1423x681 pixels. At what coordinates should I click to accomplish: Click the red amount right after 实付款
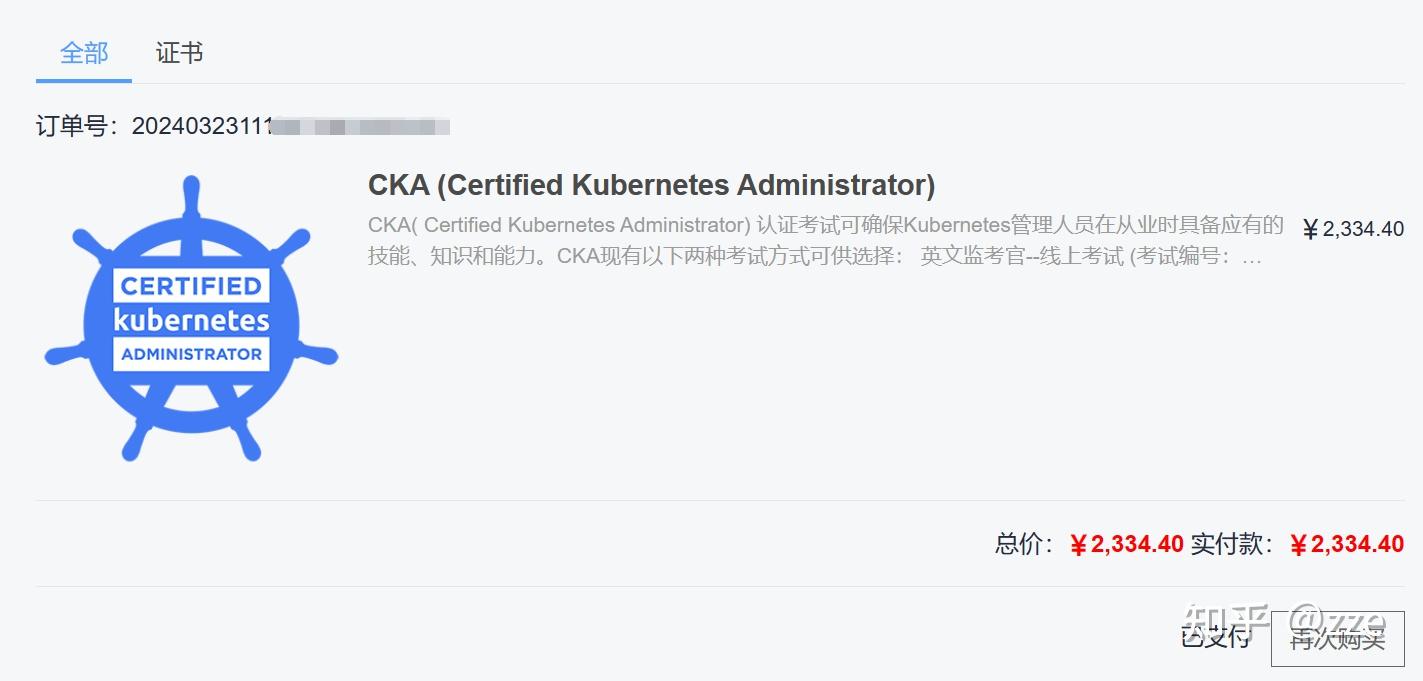pos(1347,544)
